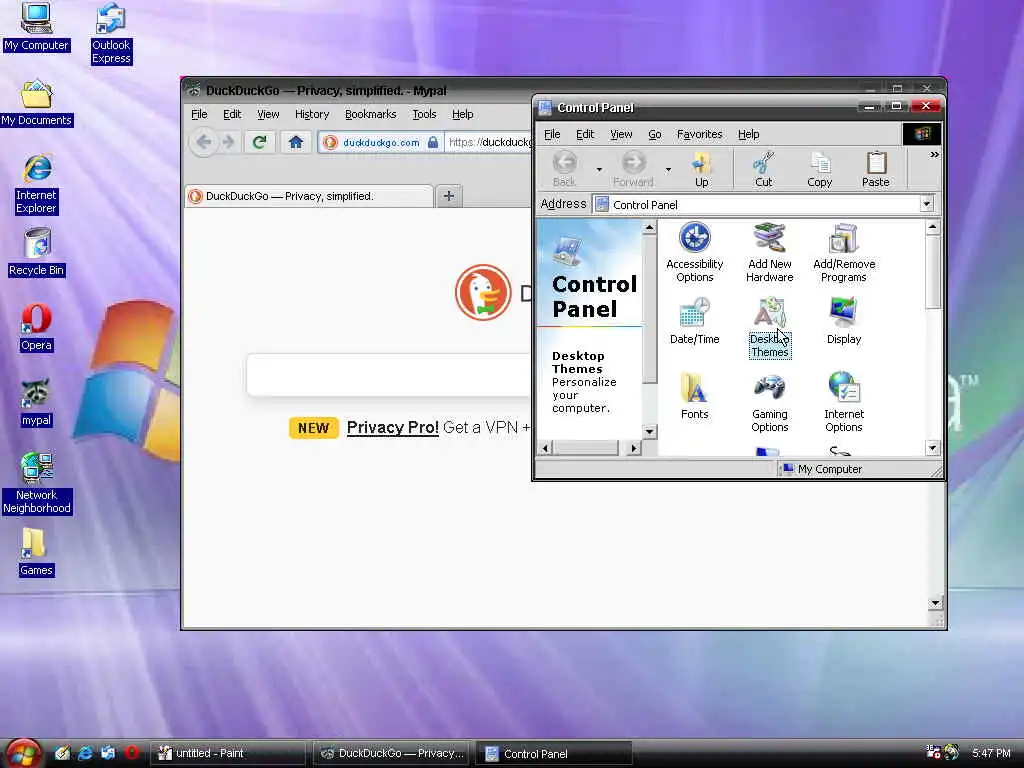Click the 5:47 PM taskbar clock
Viewport: 1024px width, 768px height.
991,753
